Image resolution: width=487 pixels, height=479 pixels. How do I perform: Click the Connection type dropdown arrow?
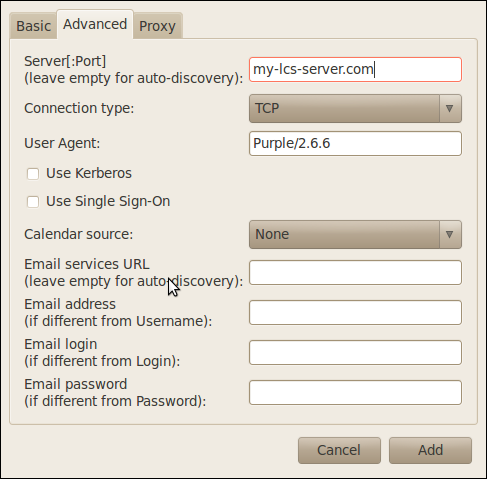[449, 108]
